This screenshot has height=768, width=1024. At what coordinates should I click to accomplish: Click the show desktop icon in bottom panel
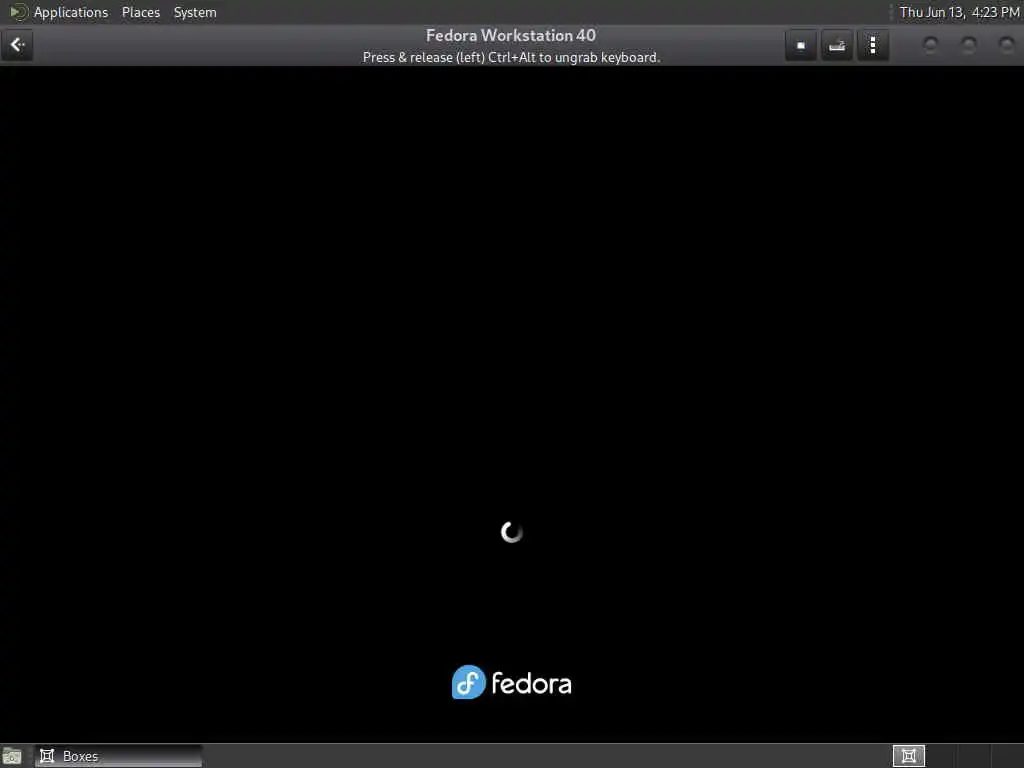12,756
